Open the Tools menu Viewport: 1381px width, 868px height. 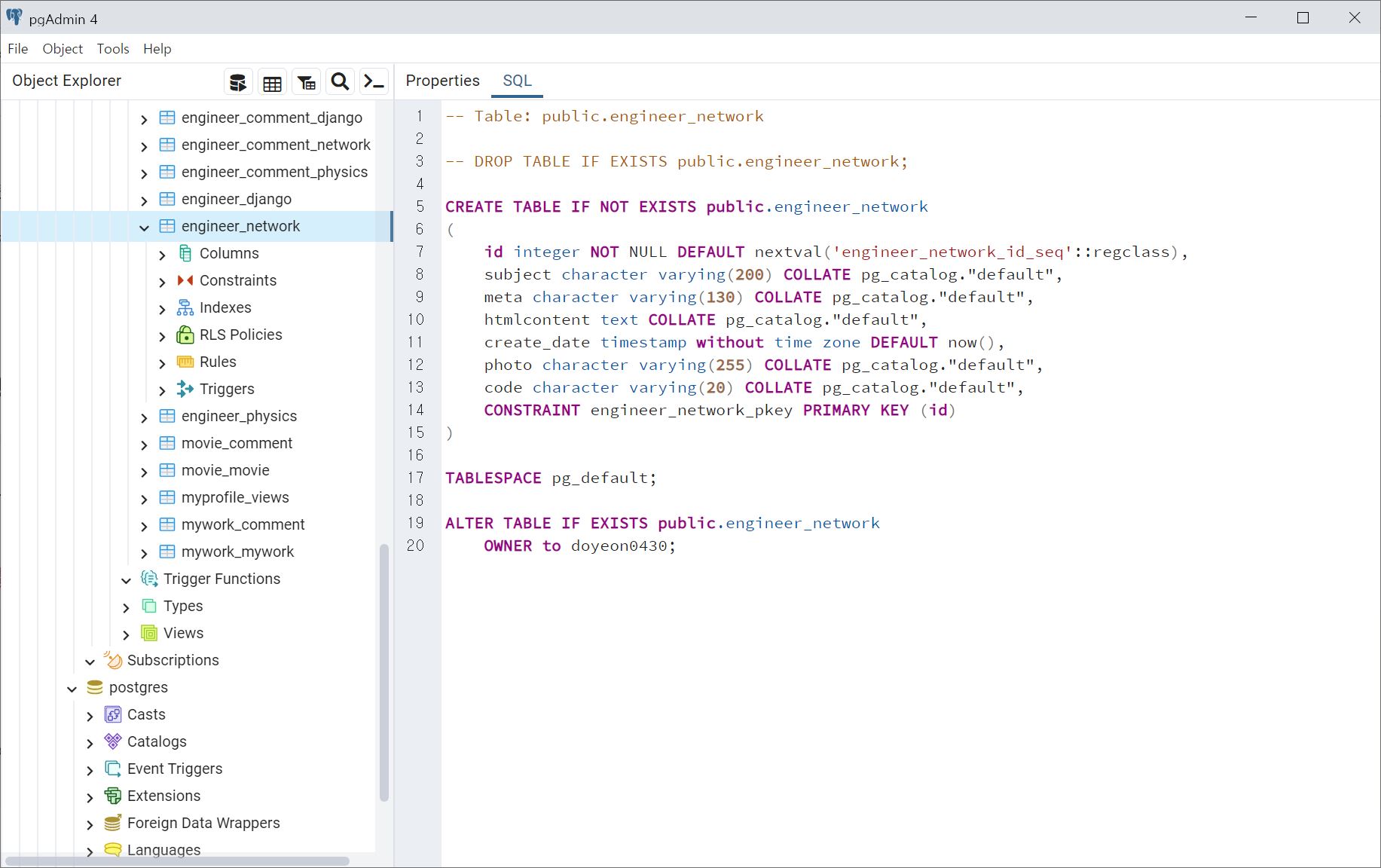click(113, 49)
